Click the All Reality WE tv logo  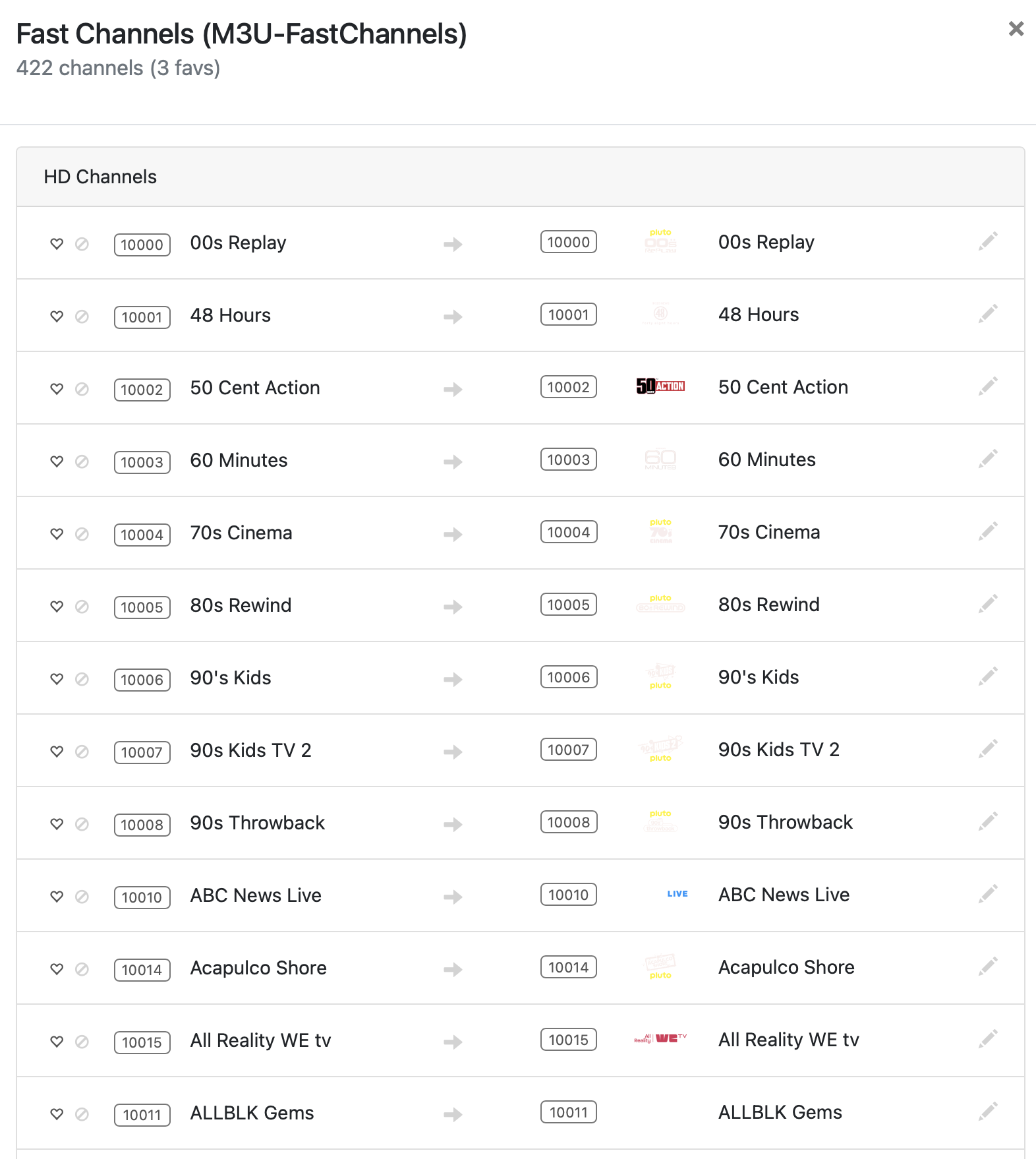click(x=660, y=1039)
